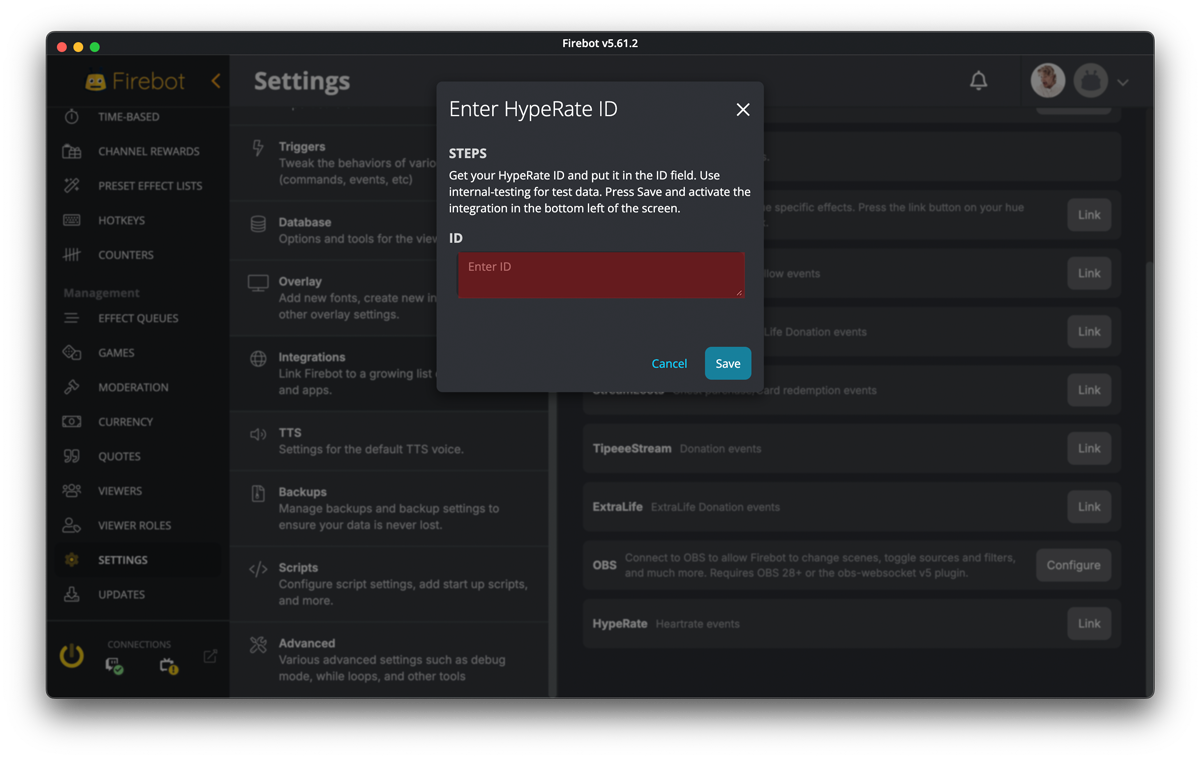Click the bot account avatar
The image size is (1200, 759).
[x=1090, y=81]
